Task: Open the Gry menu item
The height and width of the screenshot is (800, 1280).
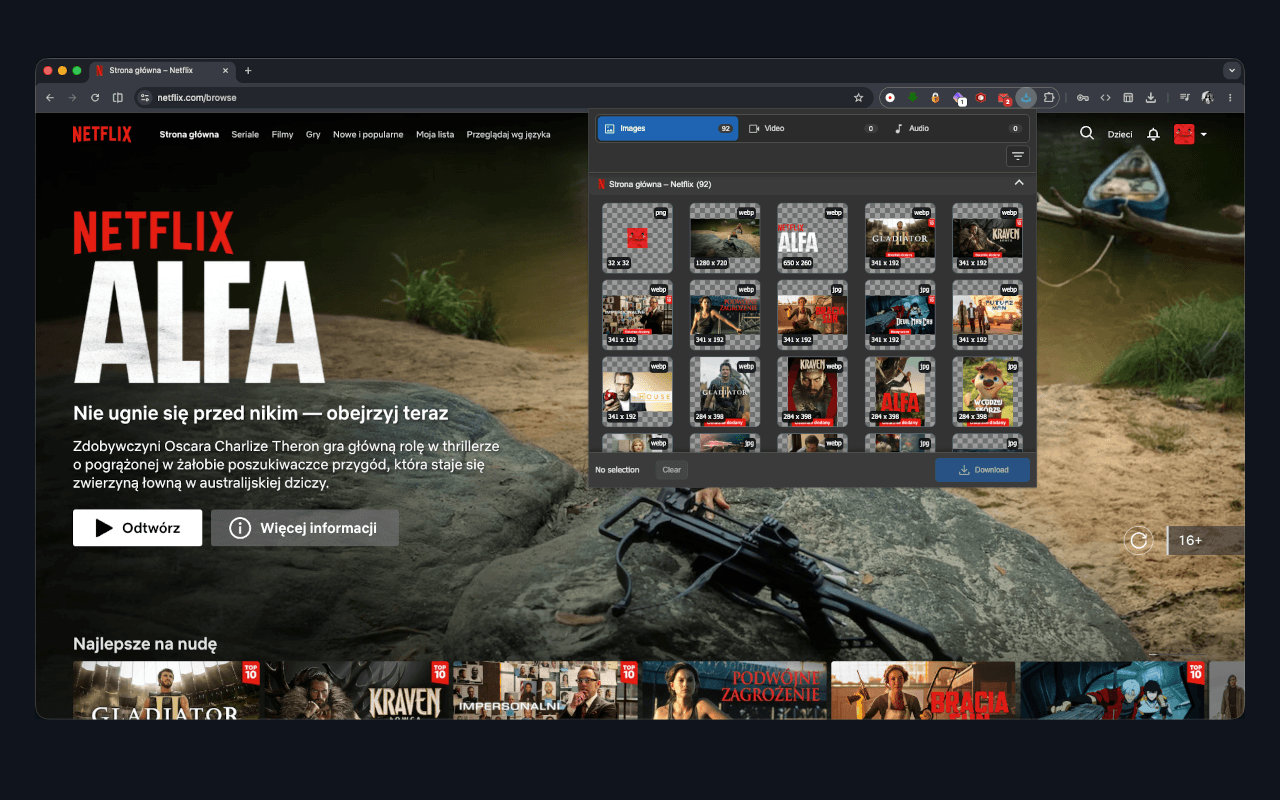Action: 313,134
